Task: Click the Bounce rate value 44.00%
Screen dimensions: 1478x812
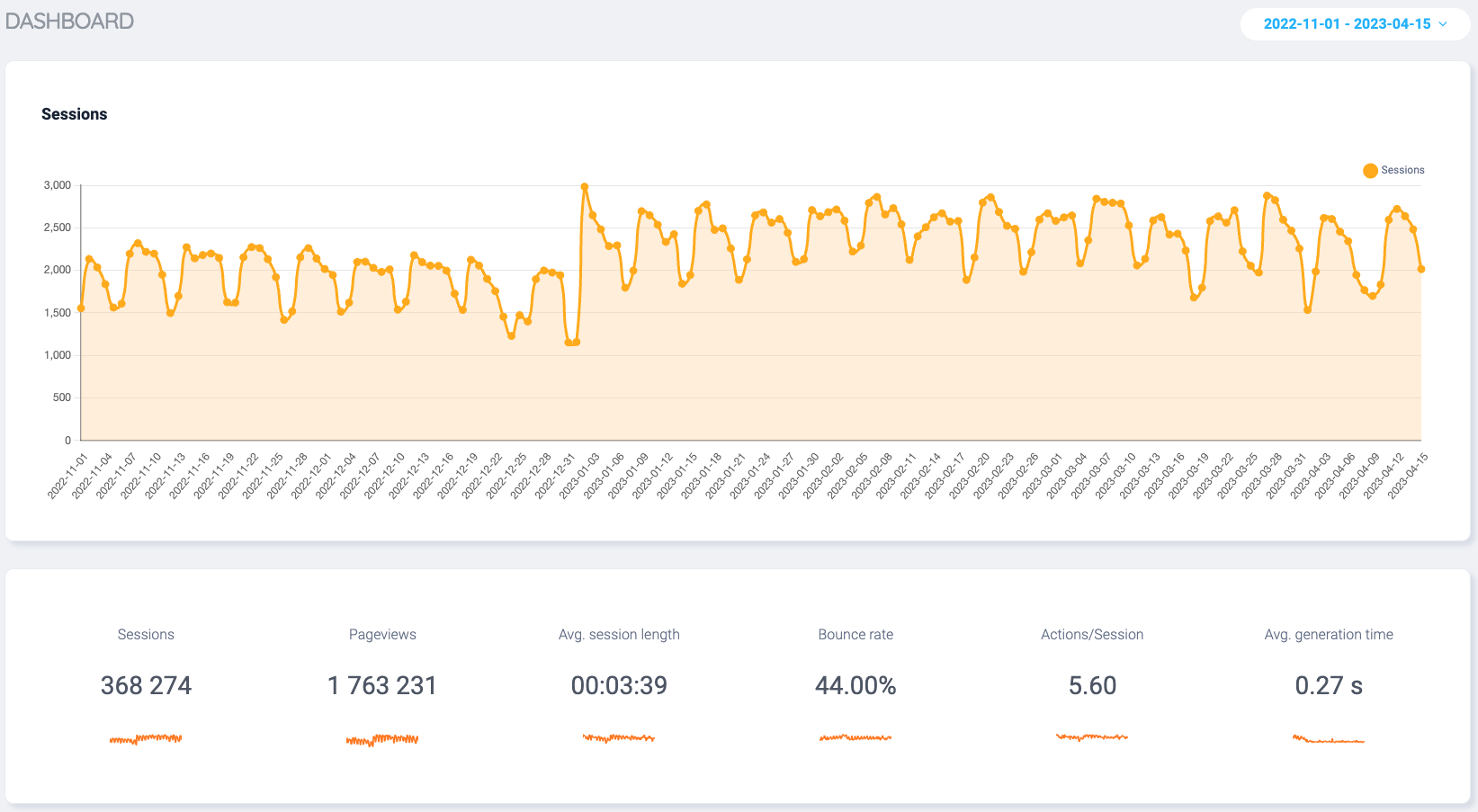Action: point(855,685)
